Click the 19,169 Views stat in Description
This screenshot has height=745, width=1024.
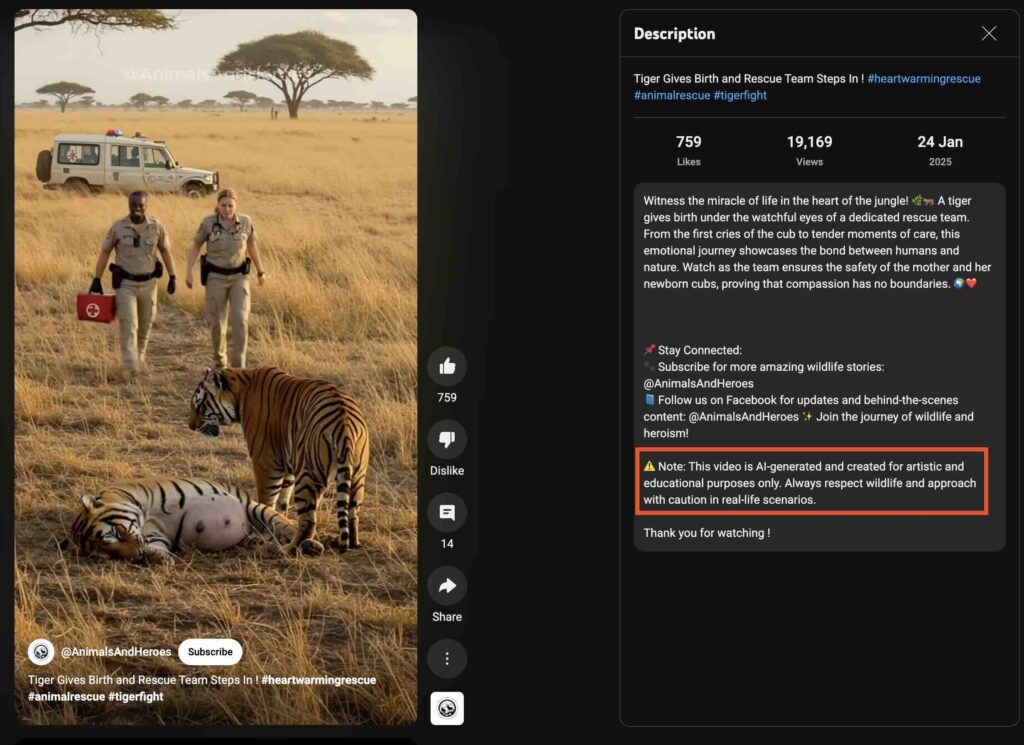809,150
